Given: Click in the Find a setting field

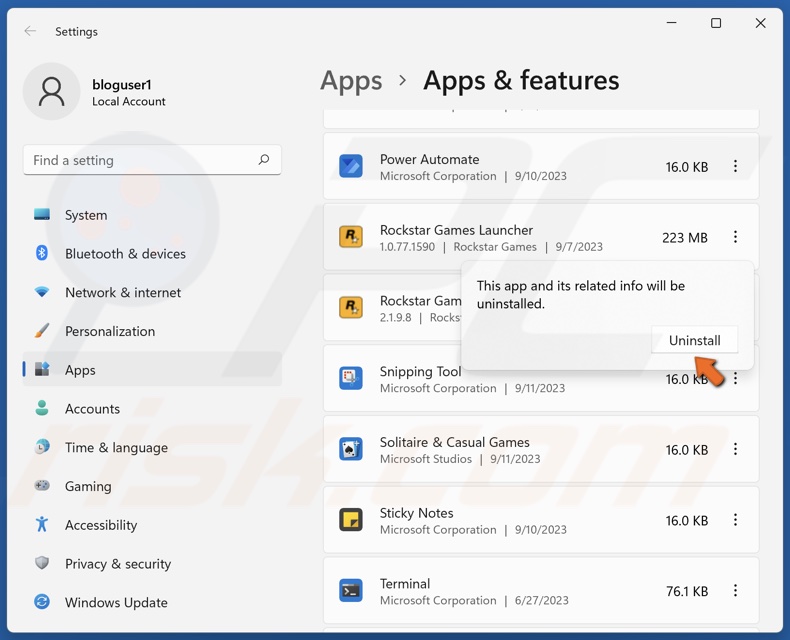Looking at the screenshot, I should [x=152, y=160].
